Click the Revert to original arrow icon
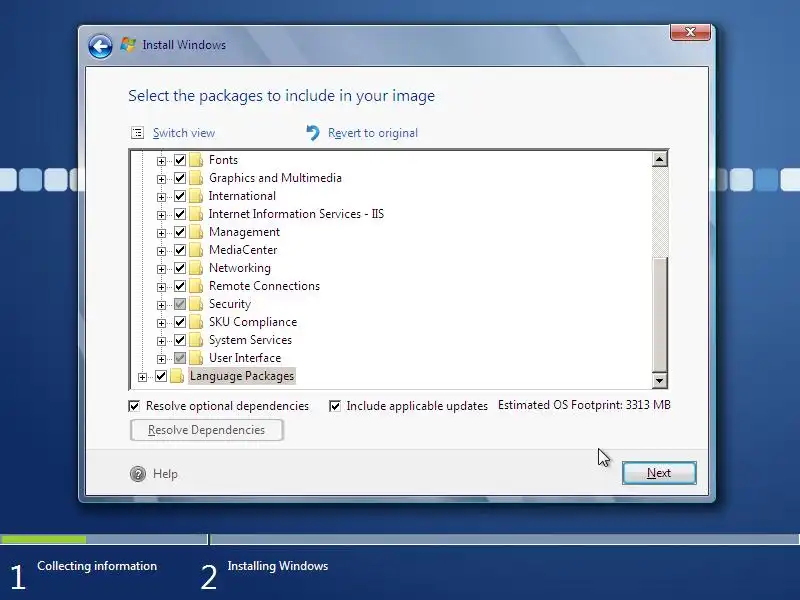 click(x=313, y=133)
